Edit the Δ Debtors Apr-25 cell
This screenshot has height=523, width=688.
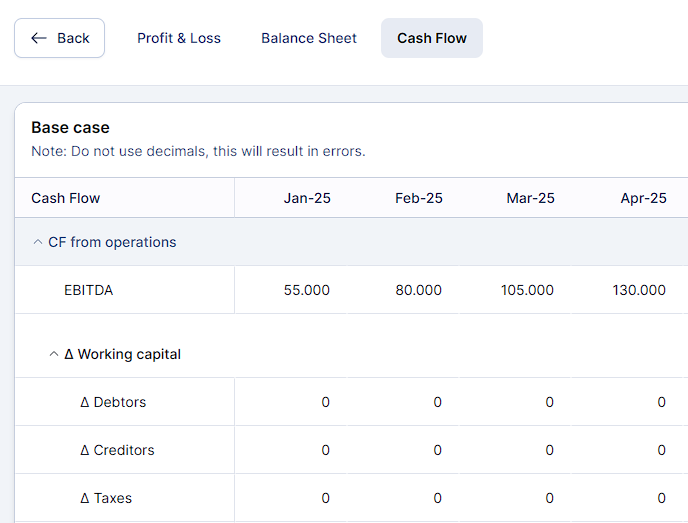627,402
